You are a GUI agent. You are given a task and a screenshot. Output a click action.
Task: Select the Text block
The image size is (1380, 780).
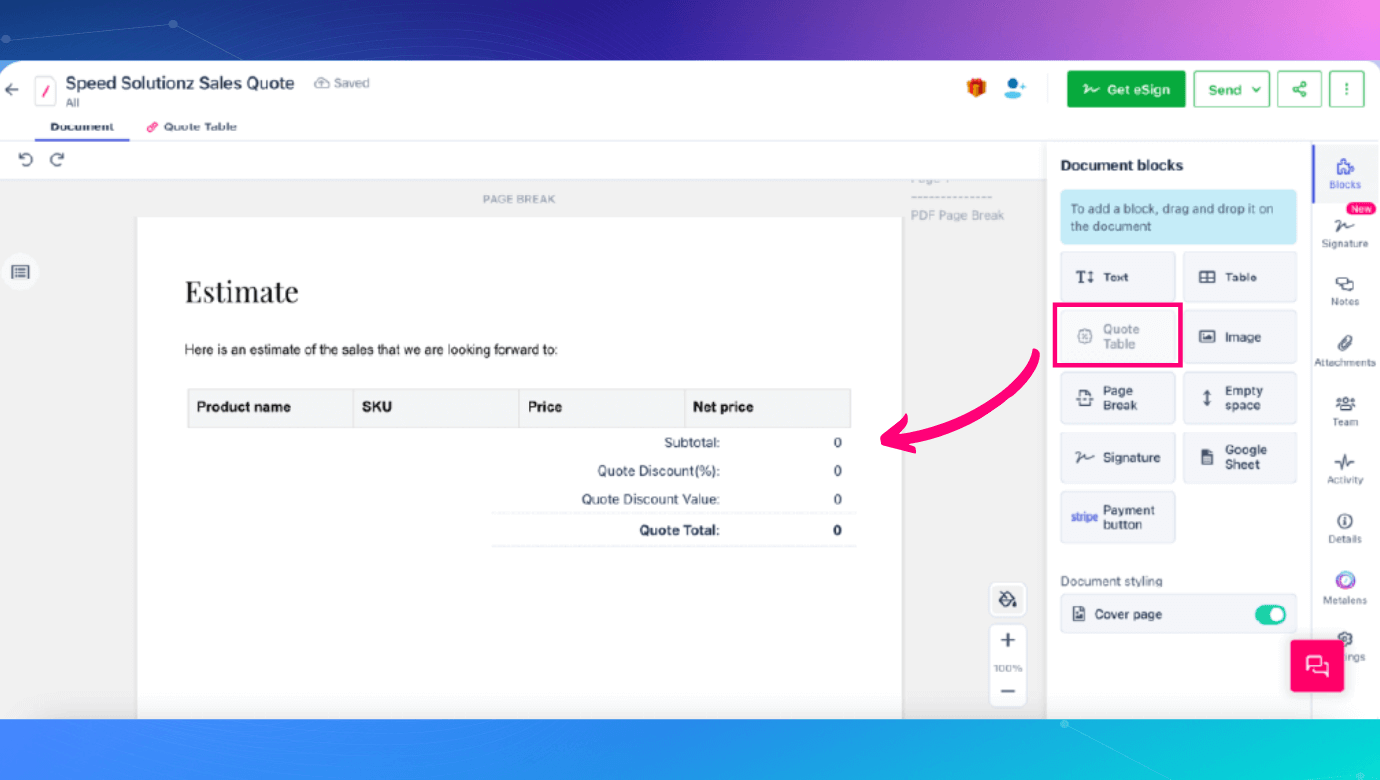(1118, 277)
